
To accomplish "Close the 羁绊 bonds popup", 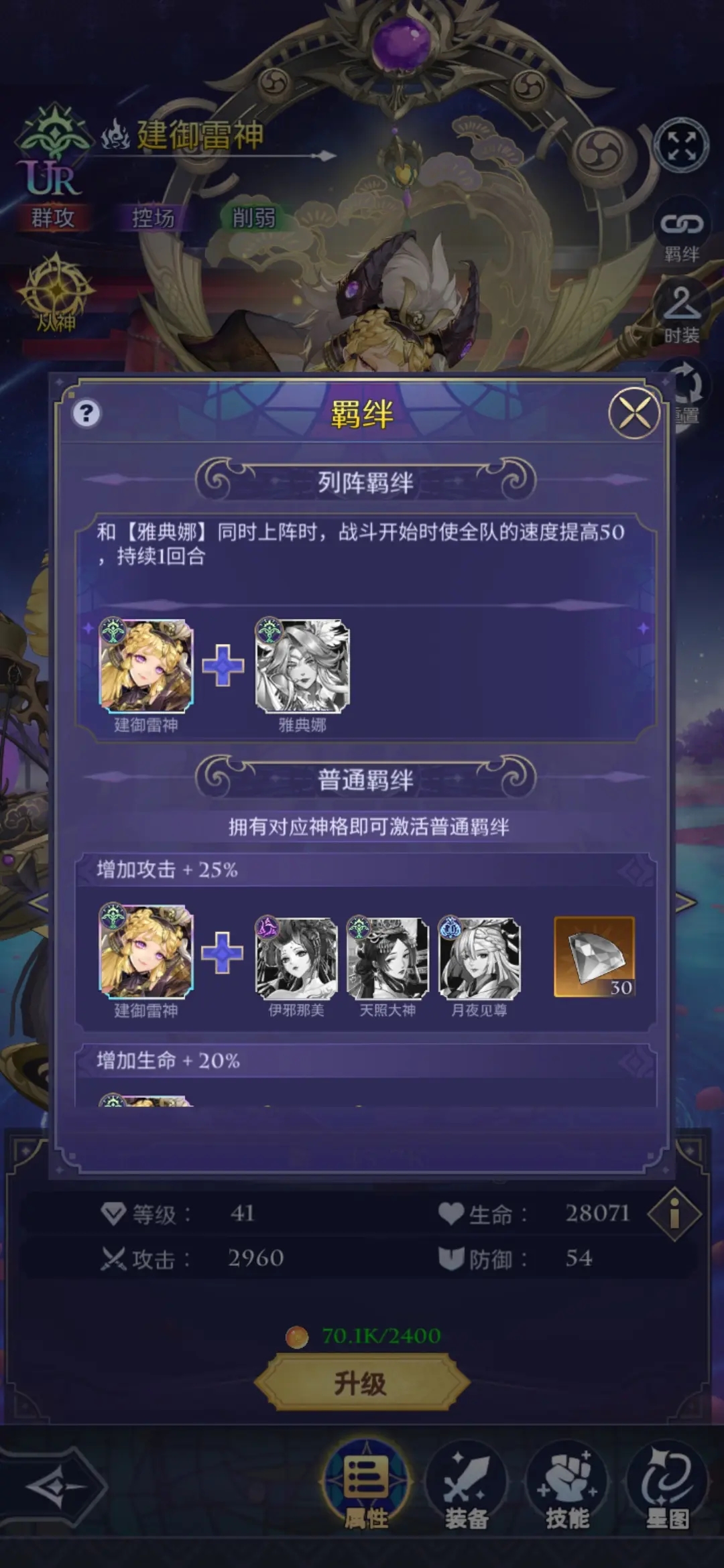I will (x=634, y=412).
